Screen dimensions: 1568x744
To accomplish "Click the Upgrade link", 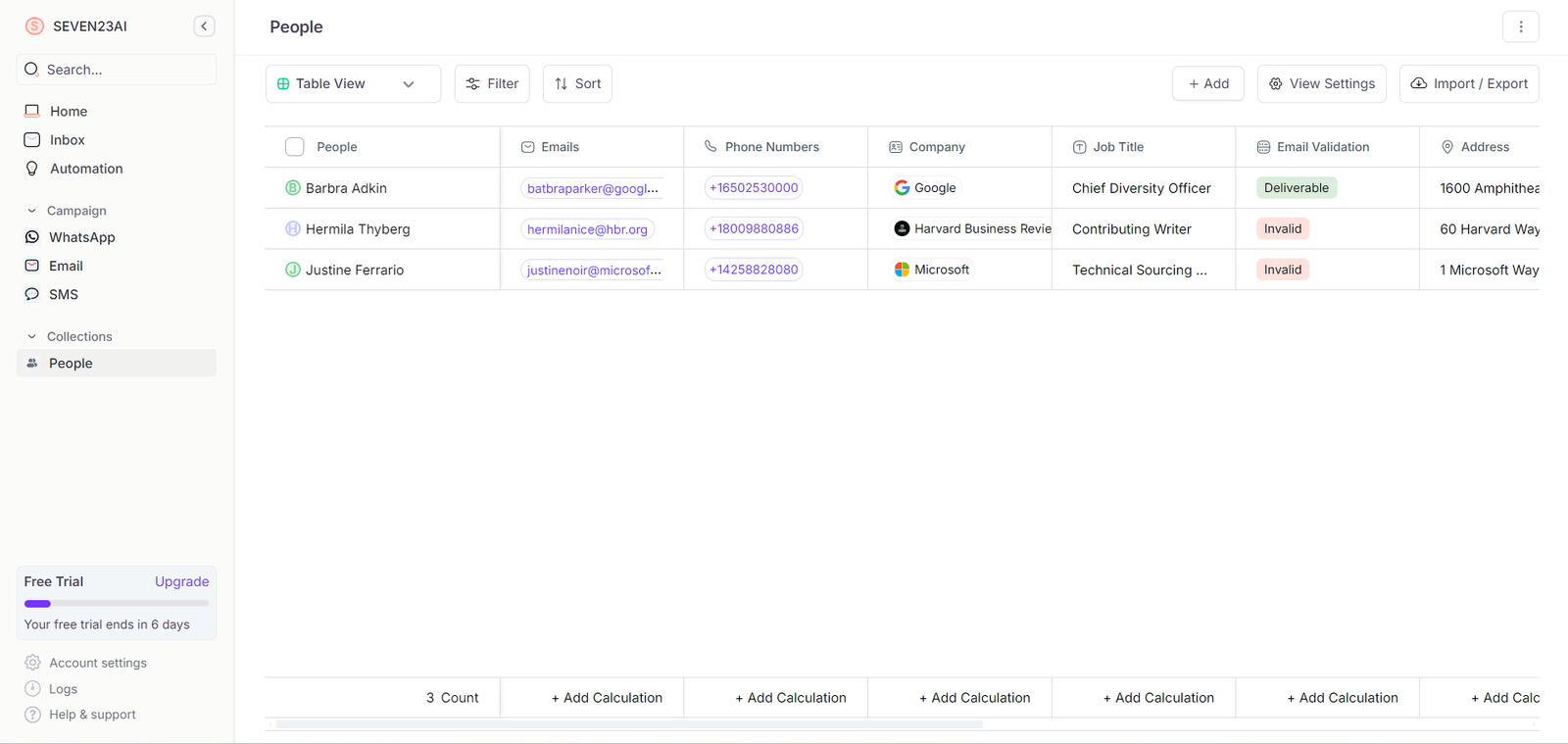I will (x=181, y=581).
